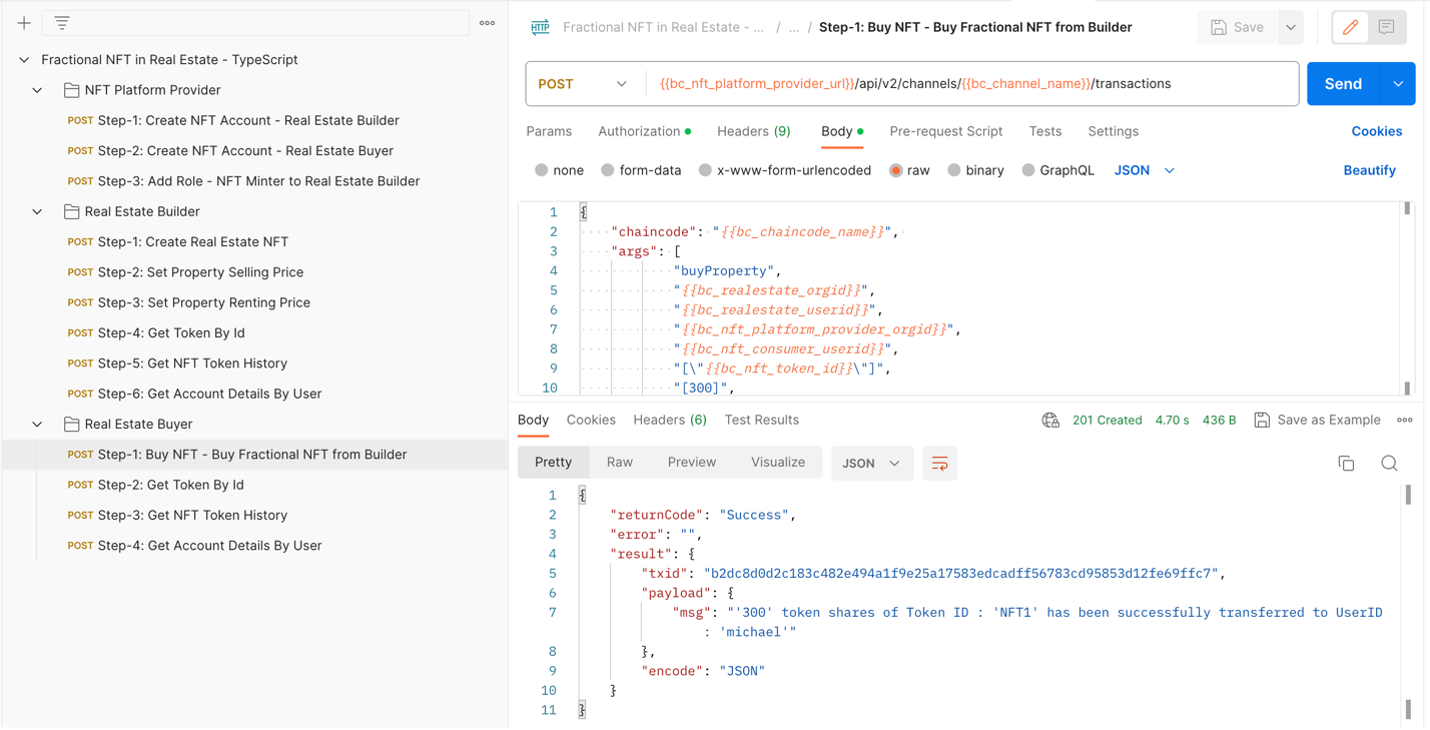Switch to the Headers (9) request tab

pos(753,131)
